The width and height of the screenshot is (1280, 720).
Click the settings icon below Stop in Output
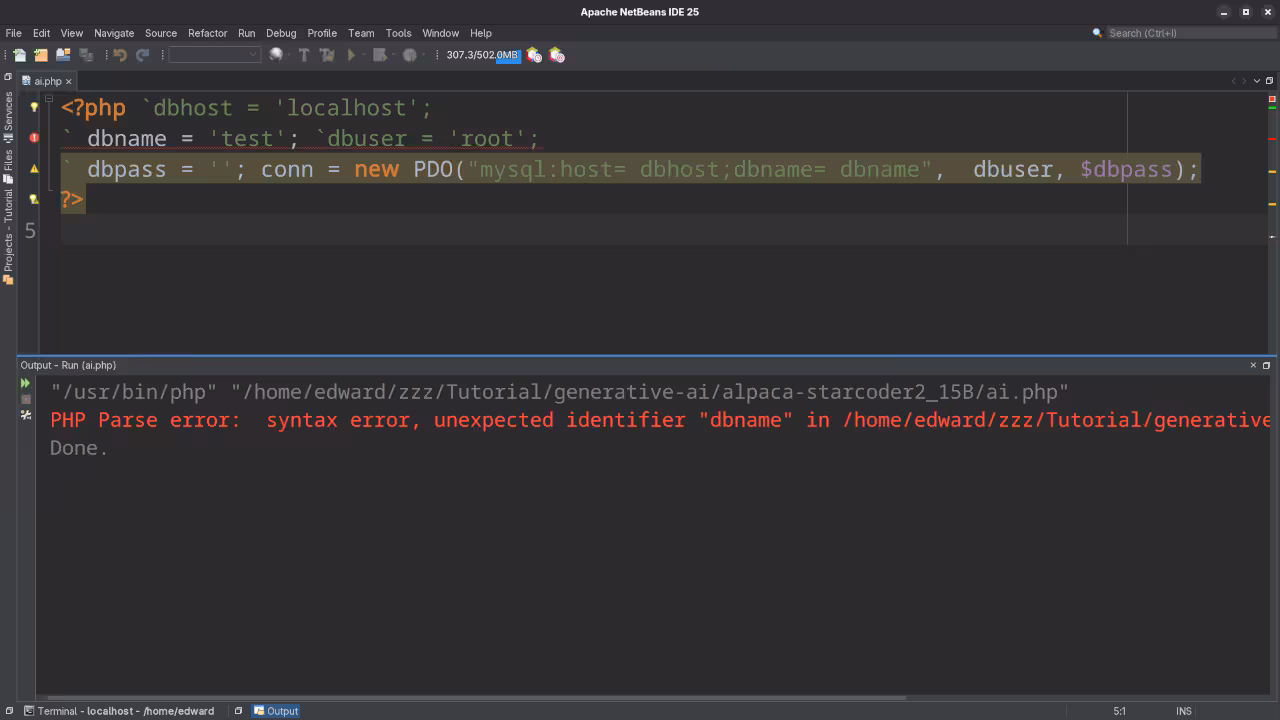point(26,415)
